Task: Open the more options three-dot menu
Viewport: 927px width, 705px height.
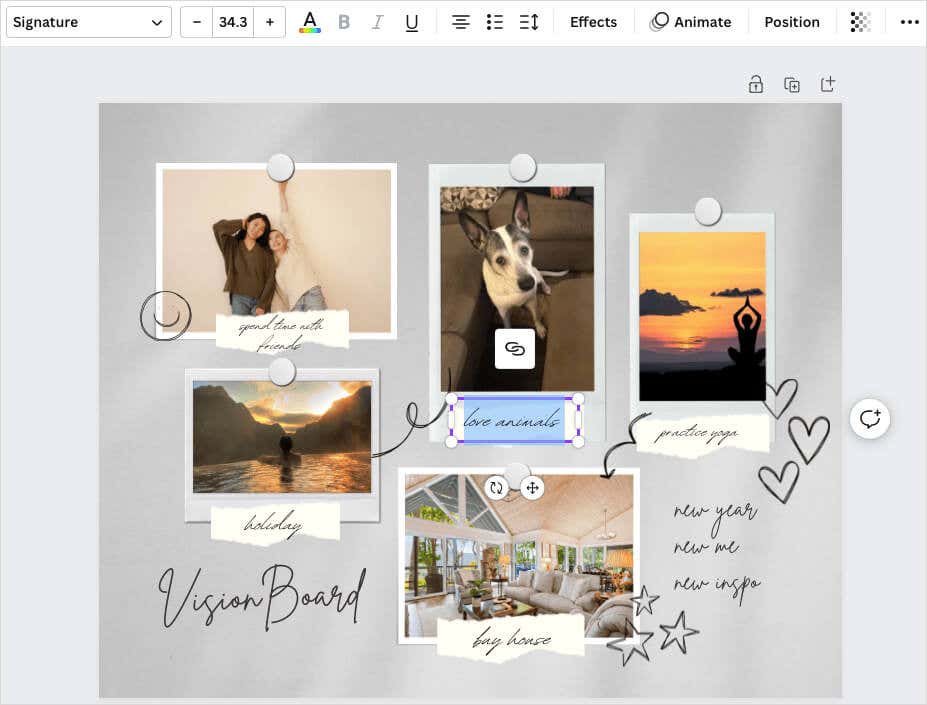Action: pos(908,22)
